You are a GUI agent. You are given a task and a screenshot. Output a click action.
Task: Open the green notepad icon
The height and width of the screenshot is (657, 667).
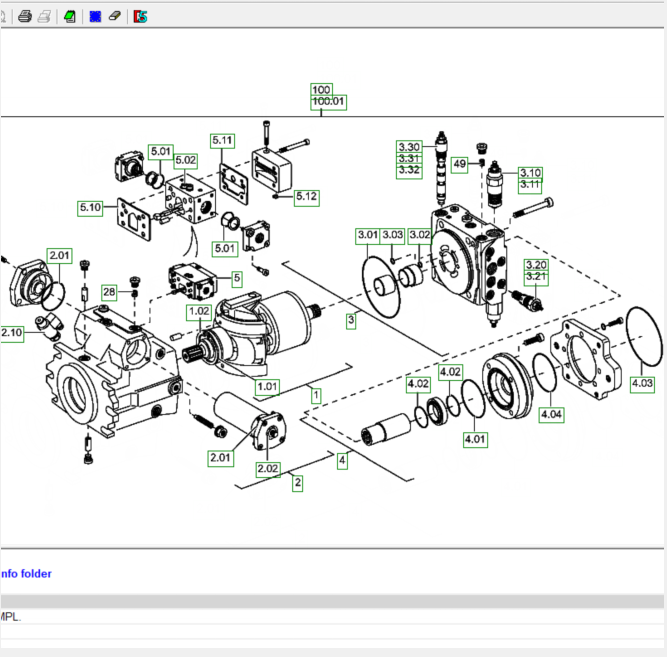pyautogui.click(x=70, y=16)
